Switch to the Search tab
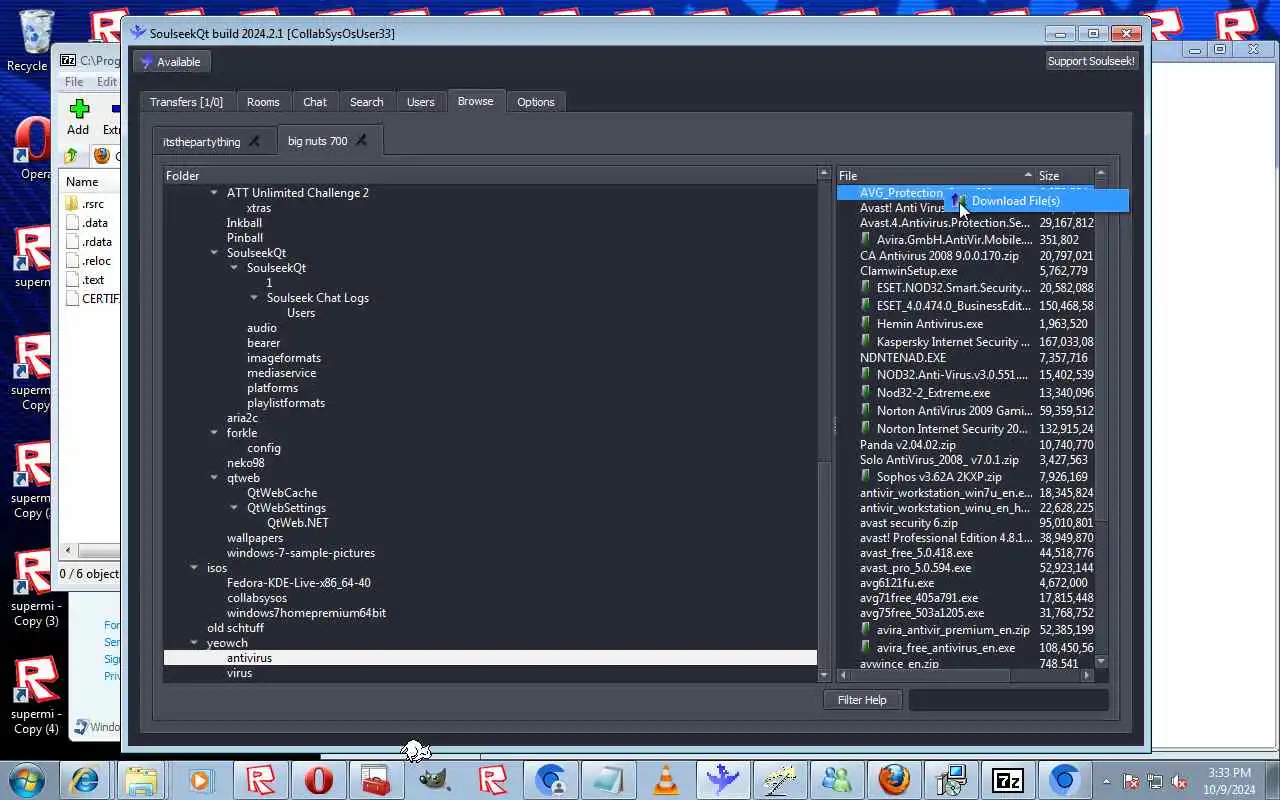Image resolution: width=1280 pixels, height=800 pixels. [x=366, y=102]
